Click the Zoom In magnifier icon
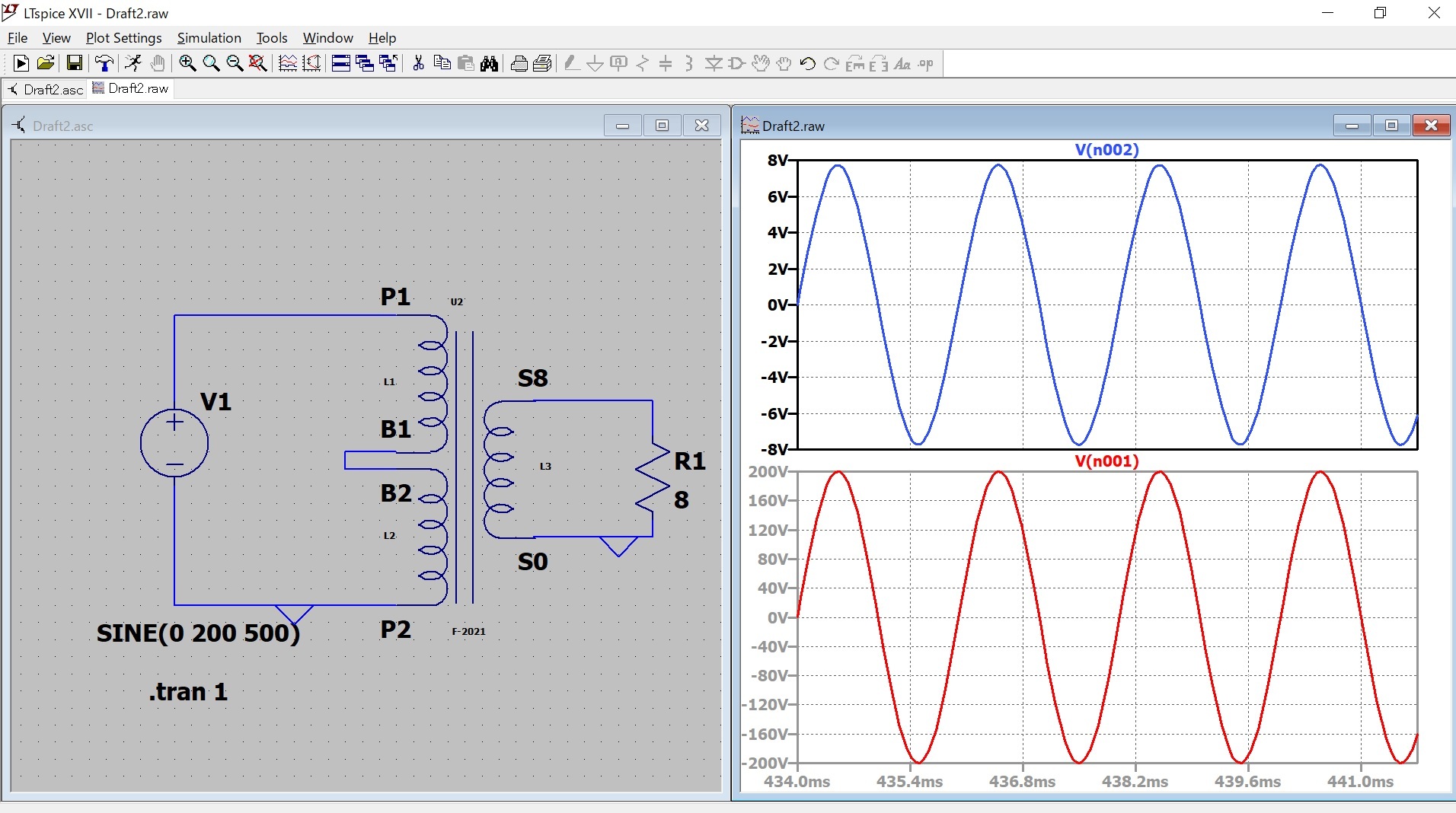The height and width of the screenshot is (813, 1456). click(x=187, y=64)
